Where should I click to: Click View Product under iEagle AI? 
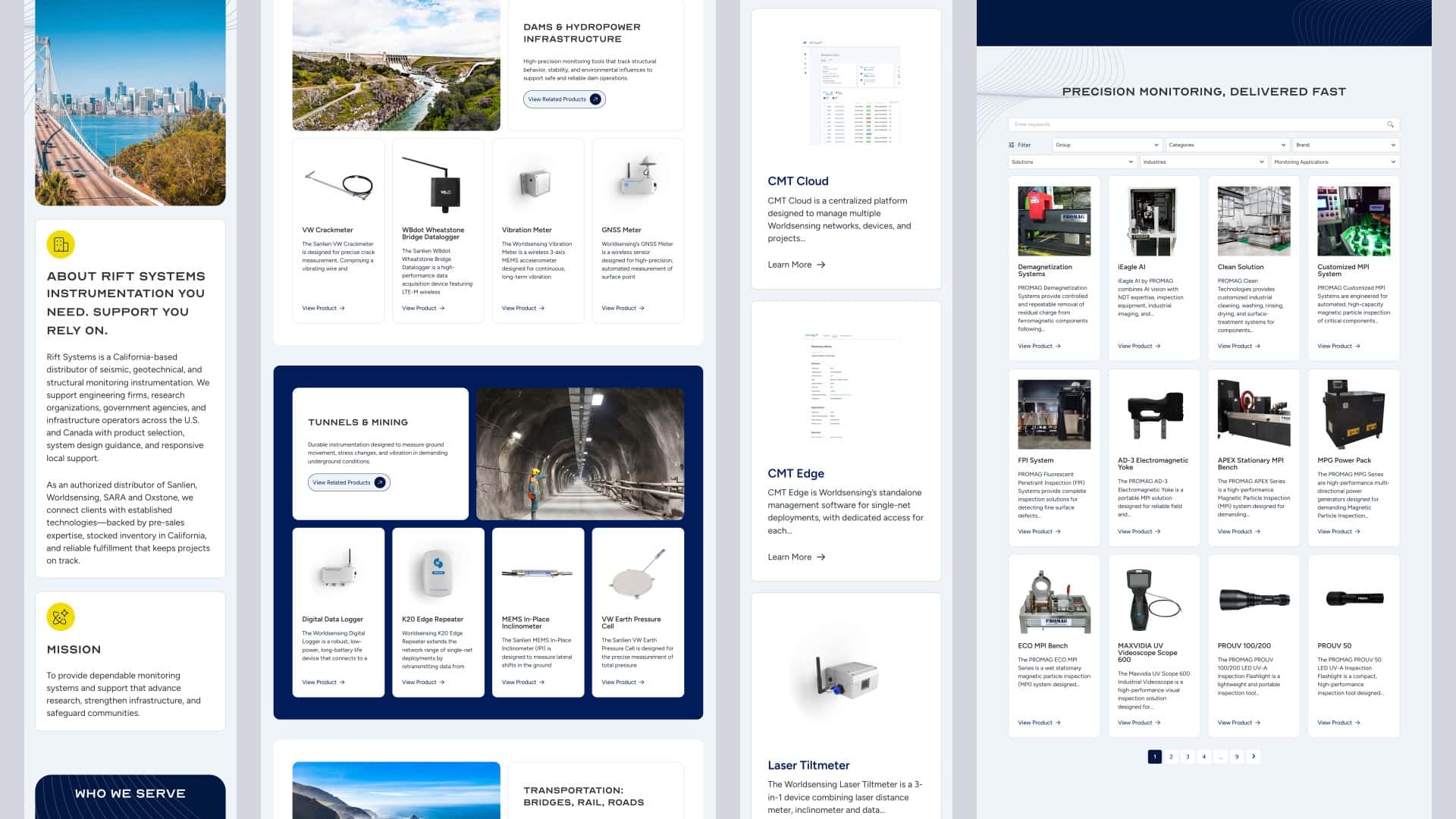click(1139, 346)
